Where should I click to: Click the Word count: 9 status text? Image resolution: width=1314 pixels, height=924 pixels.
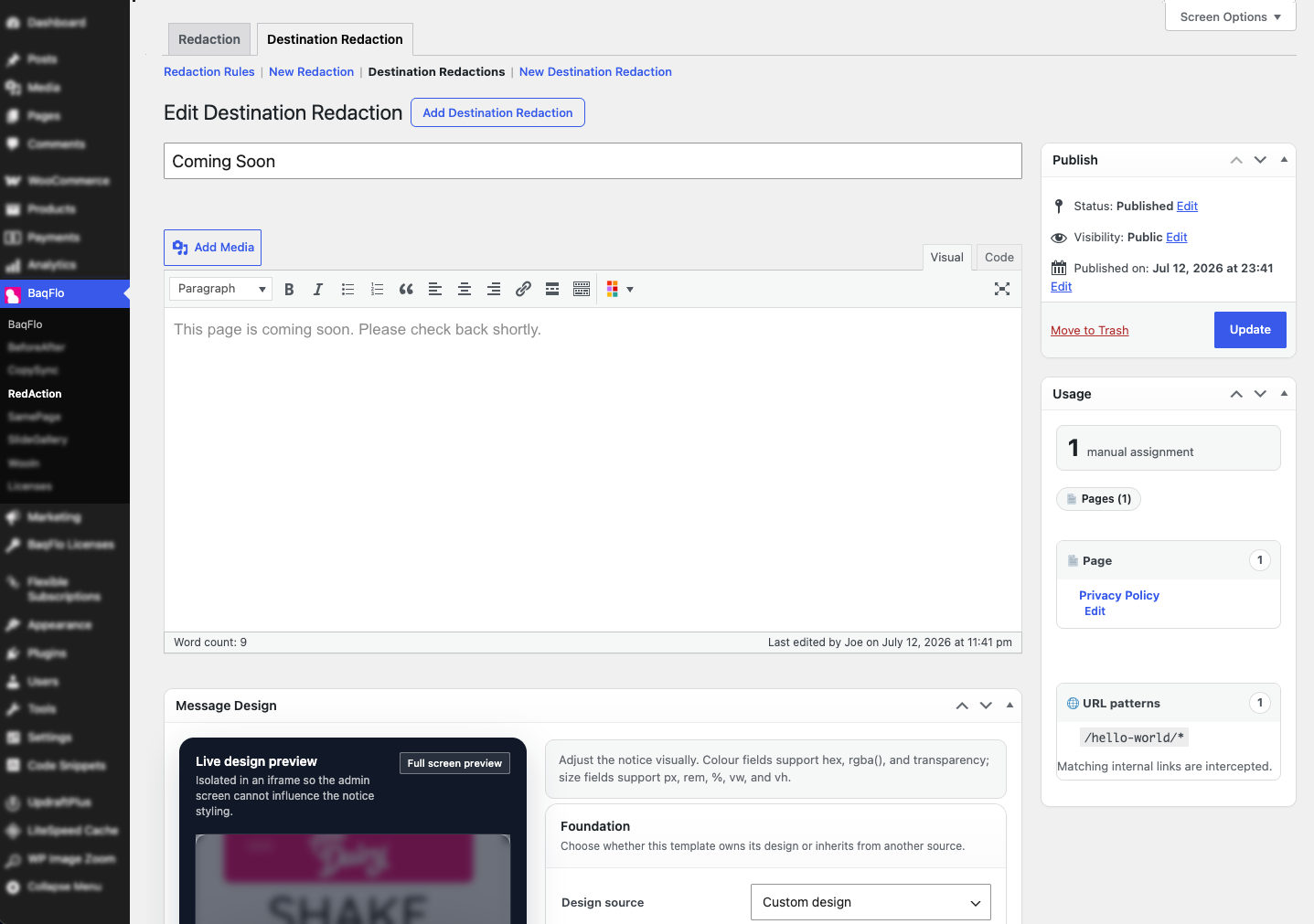point(210,643)
